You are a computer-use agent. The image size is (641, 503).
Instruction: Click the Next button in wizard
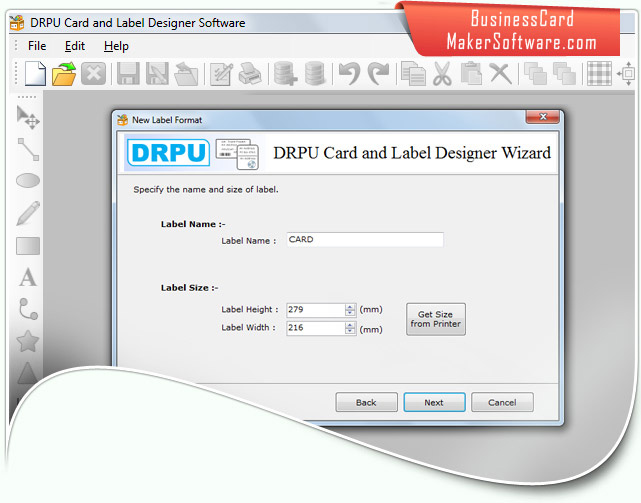[x=434, y=402]
